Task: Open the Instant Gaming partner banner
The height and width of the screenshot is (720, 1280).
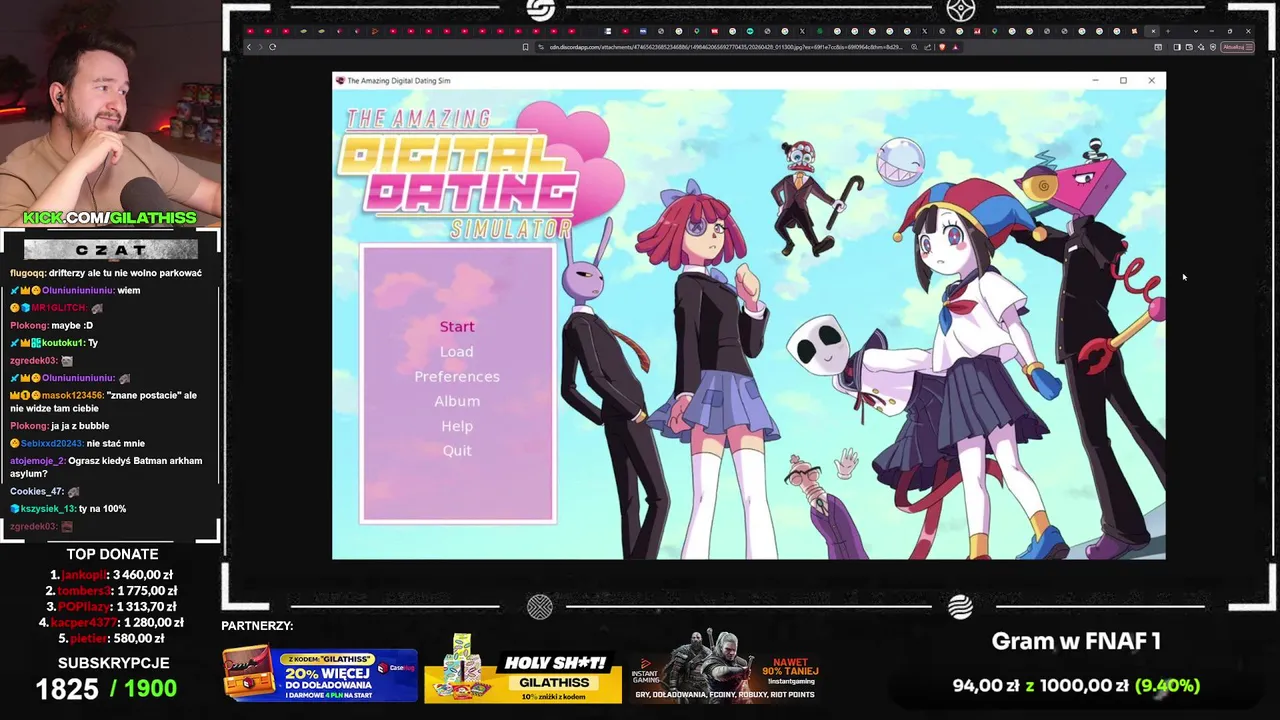Action: 726,667
